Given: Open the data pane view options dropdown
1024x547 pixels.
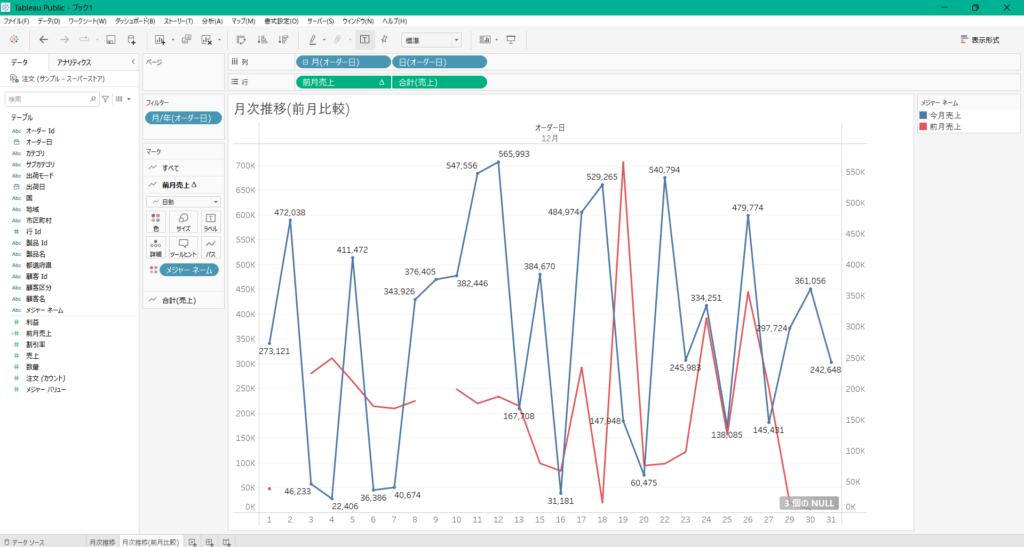Looking at the screenshot, I should pos(123,99).
